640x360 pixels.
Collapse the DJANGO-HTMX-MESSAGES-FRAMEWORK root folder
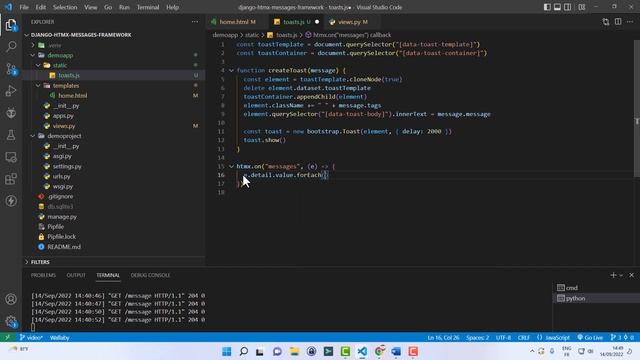coord(27,35)
